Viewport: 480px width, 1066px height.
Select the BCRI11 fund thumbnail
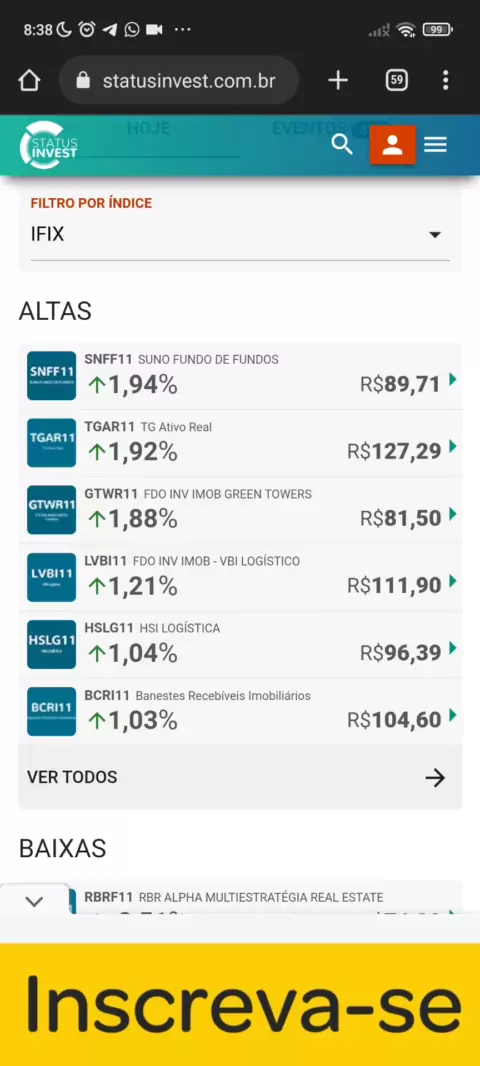coord(52,711)
